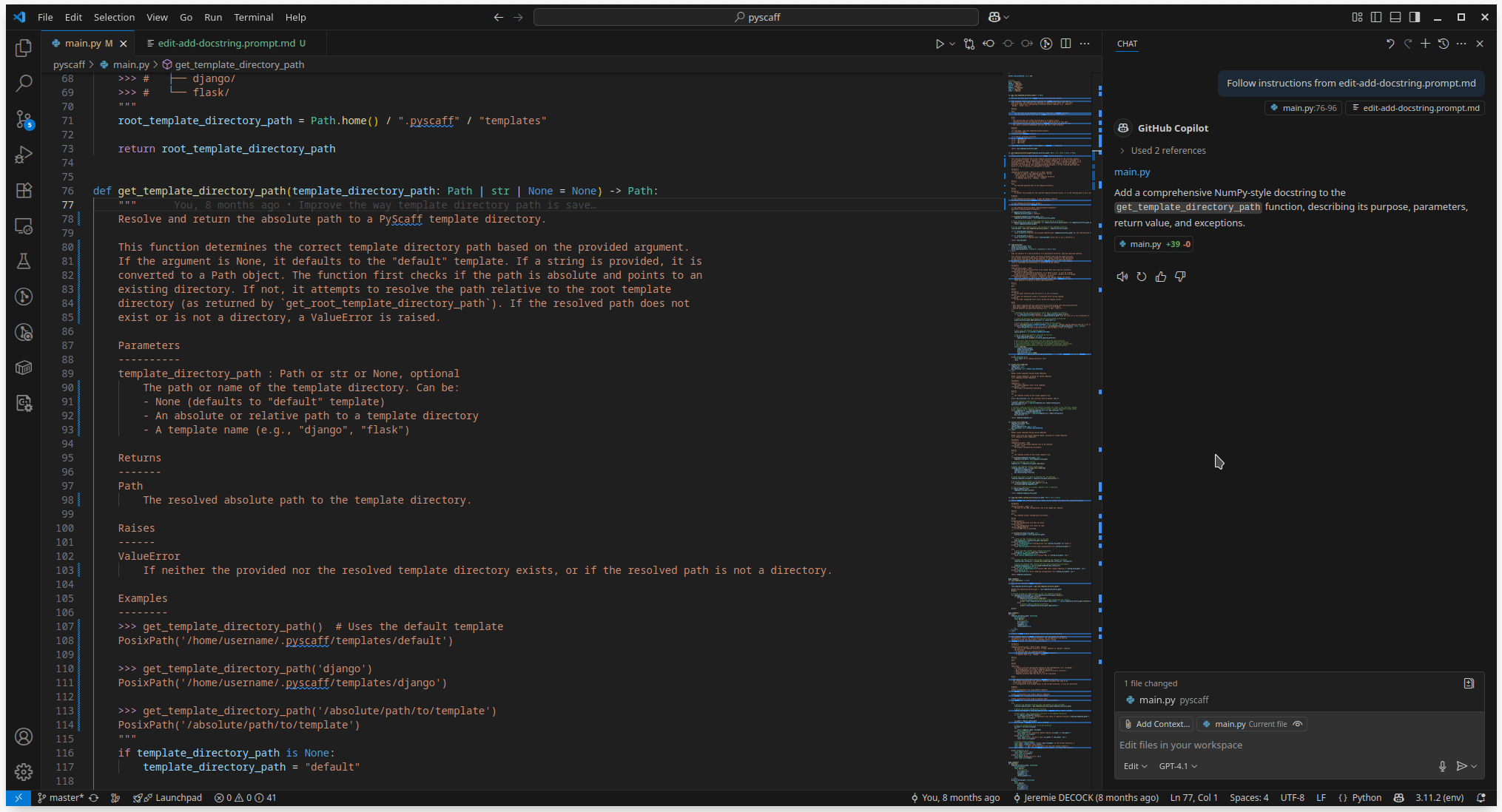Open Source Control view with badge
The image size is (1502, 812).
click(x=24, y=119)
